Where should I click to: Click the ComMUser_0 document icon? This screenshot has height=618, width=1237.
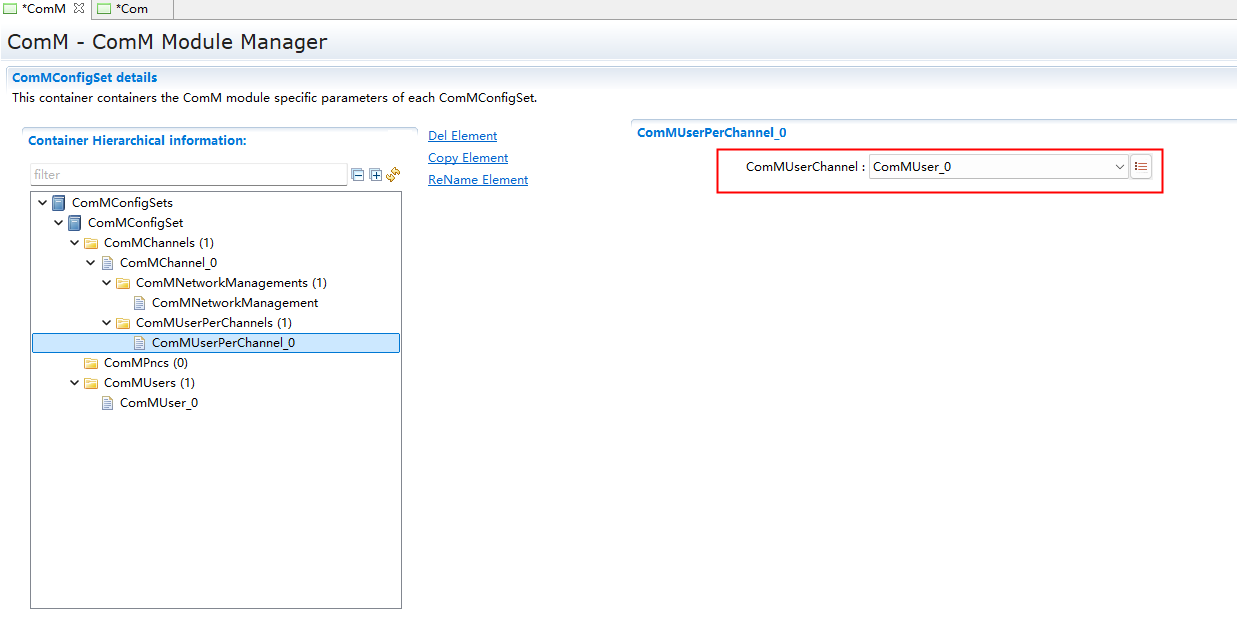coord(107,403)
